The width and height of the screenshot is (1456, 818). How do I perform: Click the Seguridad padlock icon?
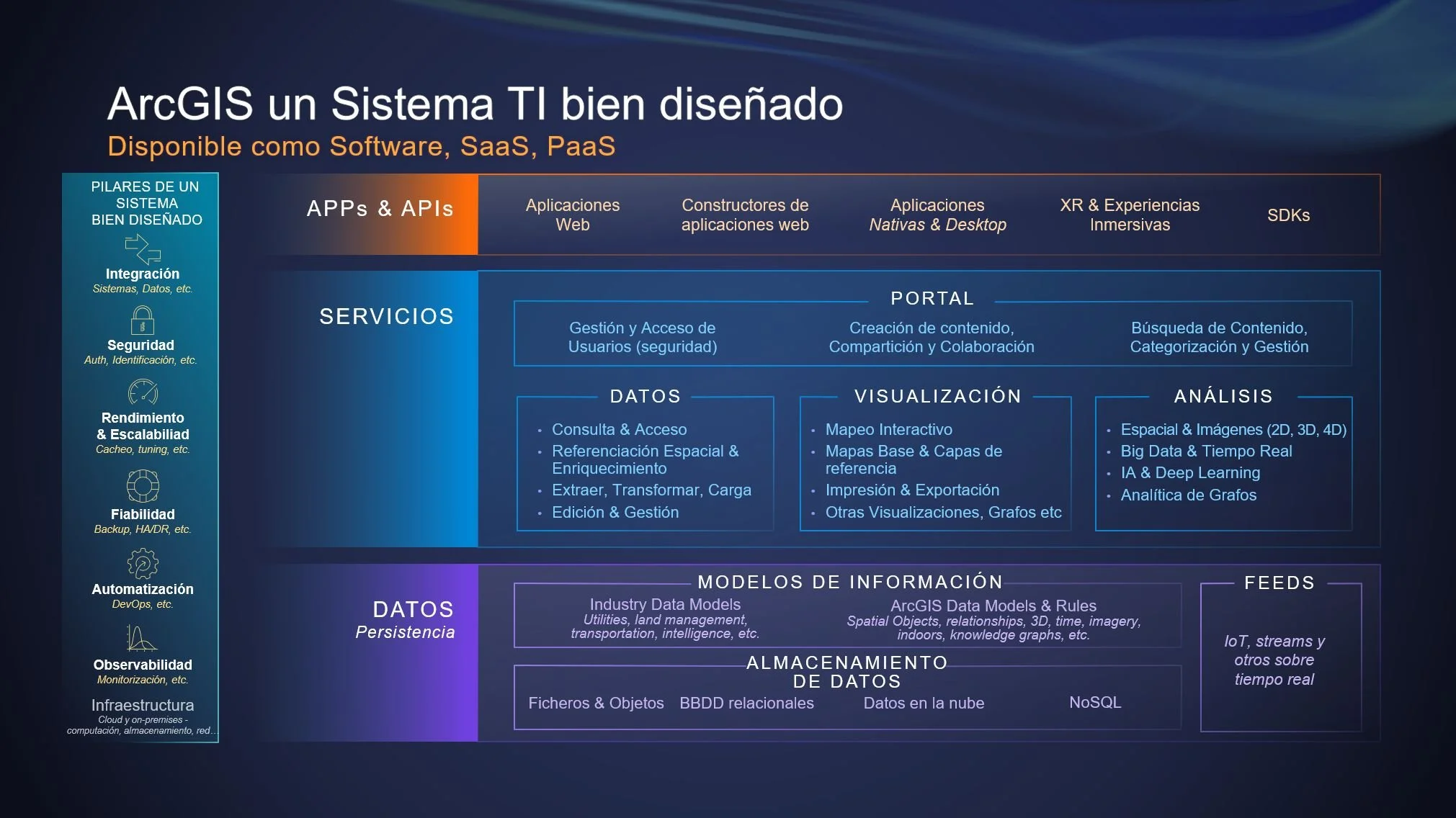(x=142, y=320)
